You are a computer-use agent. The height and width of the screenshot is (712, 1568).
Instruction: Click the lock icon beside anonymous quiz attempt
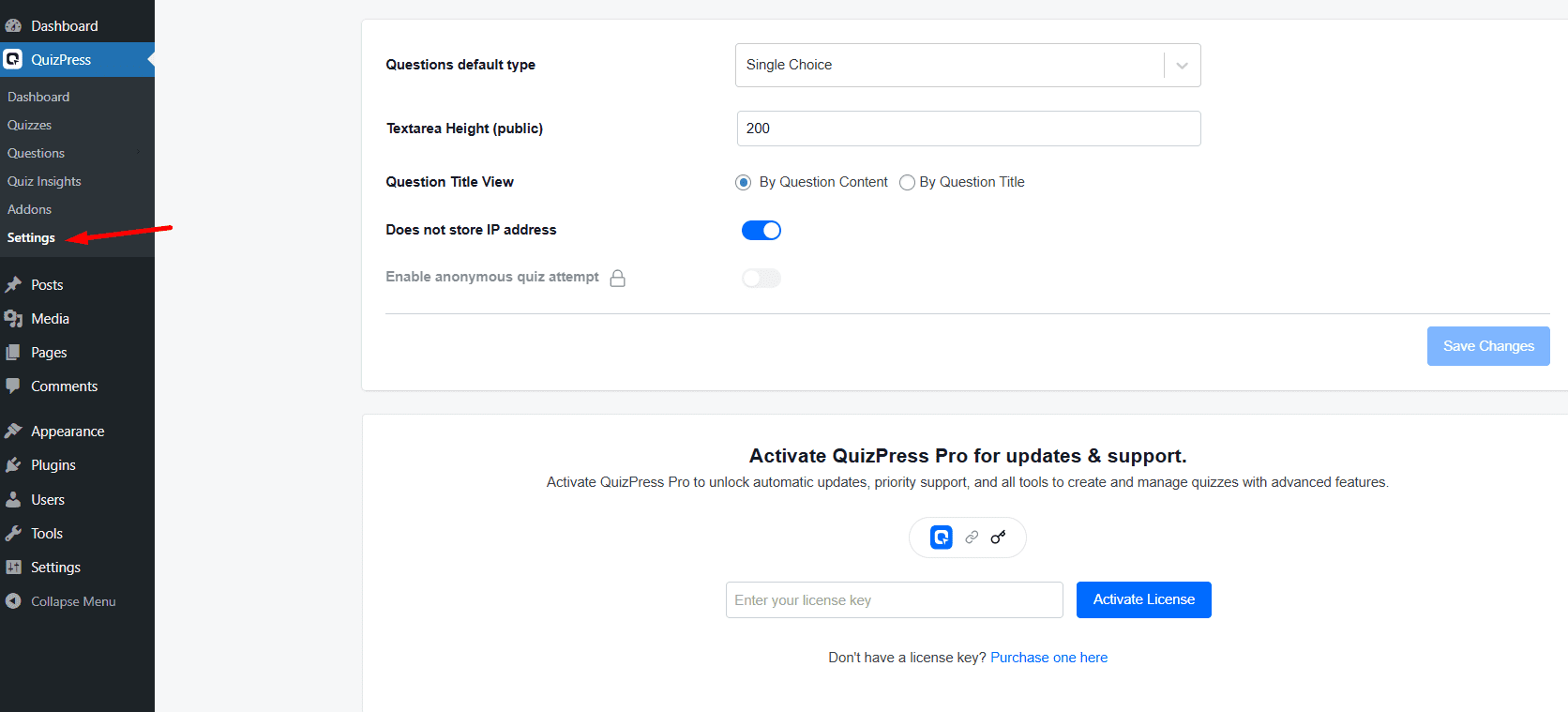(617, 278)
